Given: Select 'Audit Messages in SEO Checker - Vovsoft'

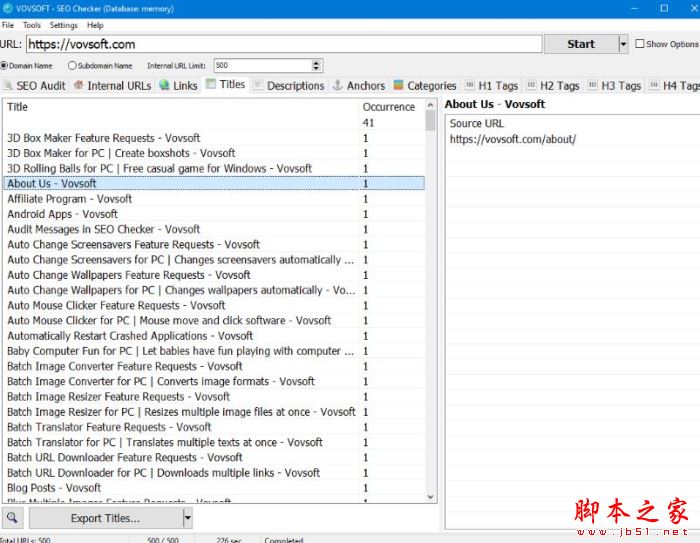Looking at the screenshot, I should 214,229.
